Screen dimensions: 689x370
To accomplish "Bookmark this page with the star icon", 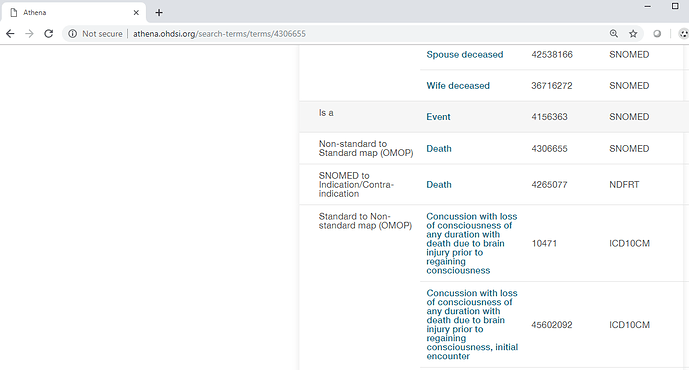I will [x=633, y=34].
